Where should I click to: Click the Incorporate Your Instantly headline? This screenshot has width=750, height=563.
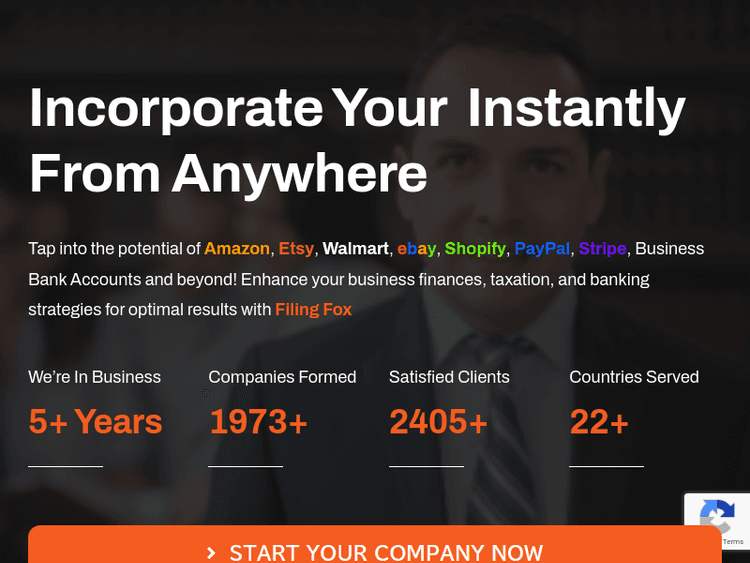click(357, 108)
